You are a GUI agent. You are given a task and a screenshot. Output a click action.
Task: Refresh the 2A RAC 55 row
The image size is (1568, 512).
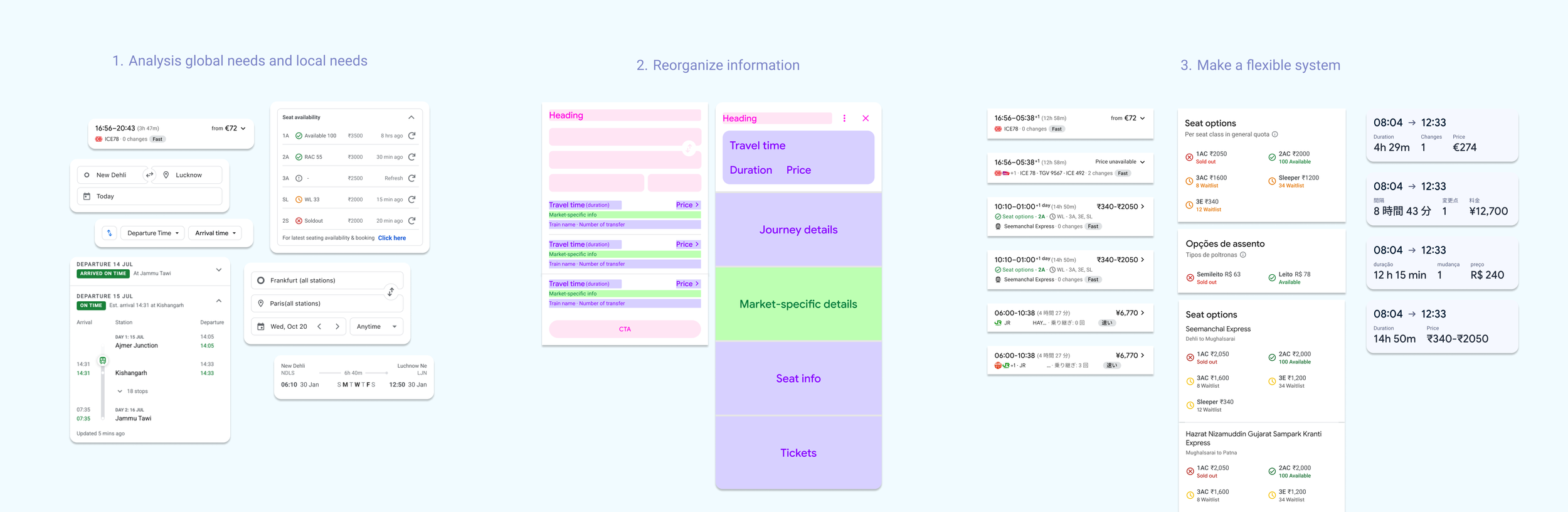click(412, 157)
